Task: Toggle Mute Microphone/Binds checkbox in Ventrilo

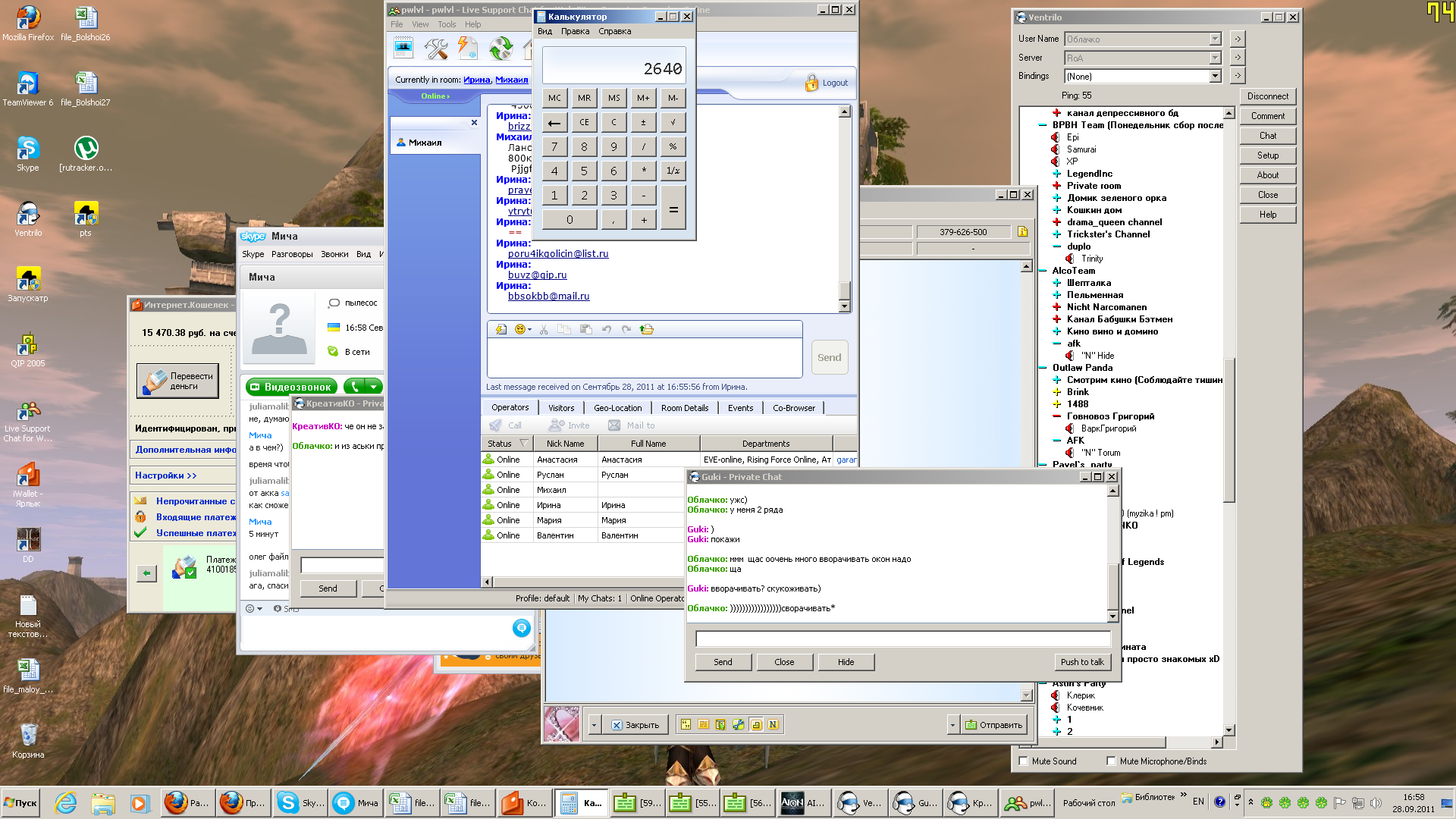Action: [1111, 761]
